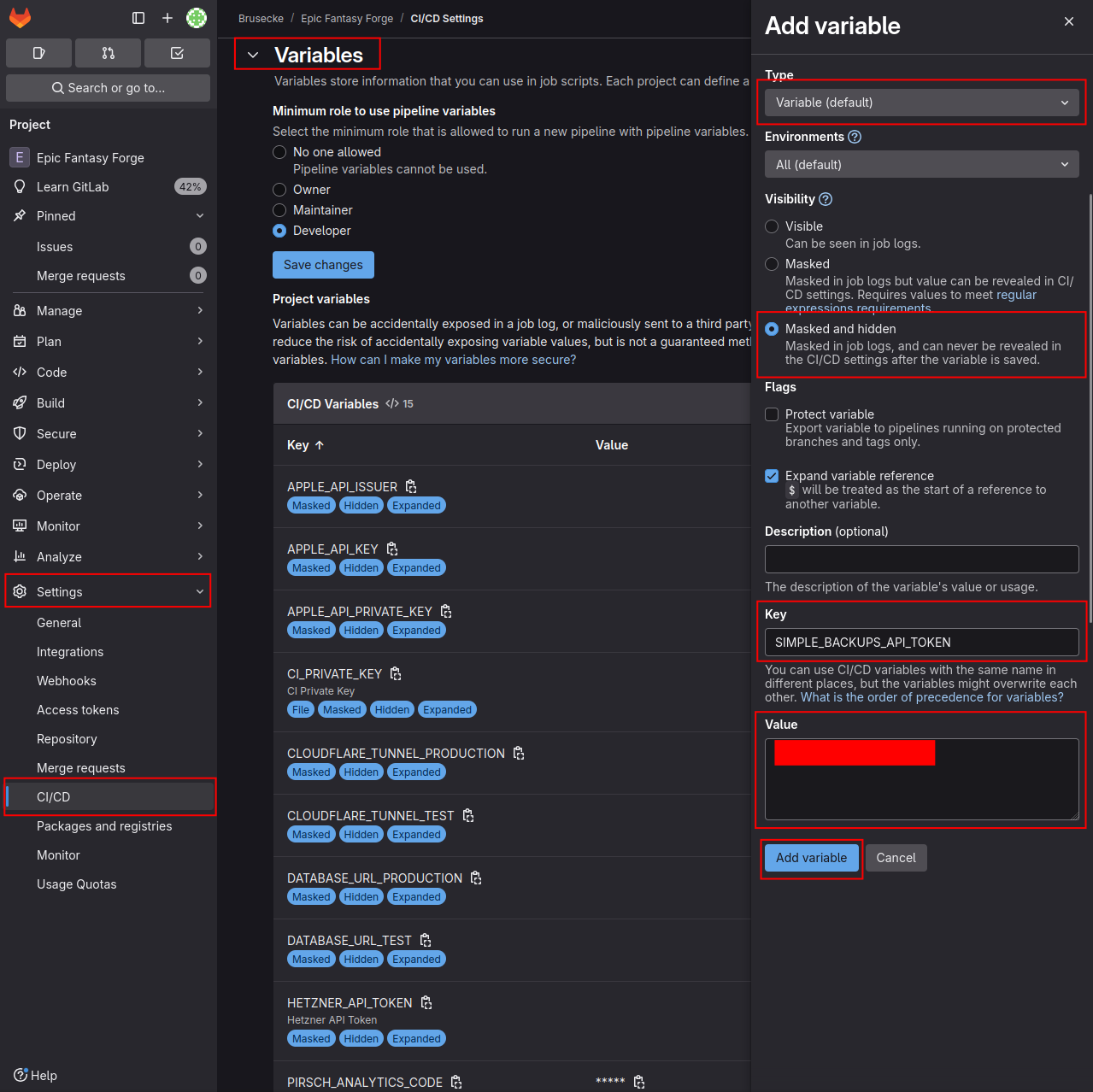Open order of precedence for variables link

tap(932, 697)
